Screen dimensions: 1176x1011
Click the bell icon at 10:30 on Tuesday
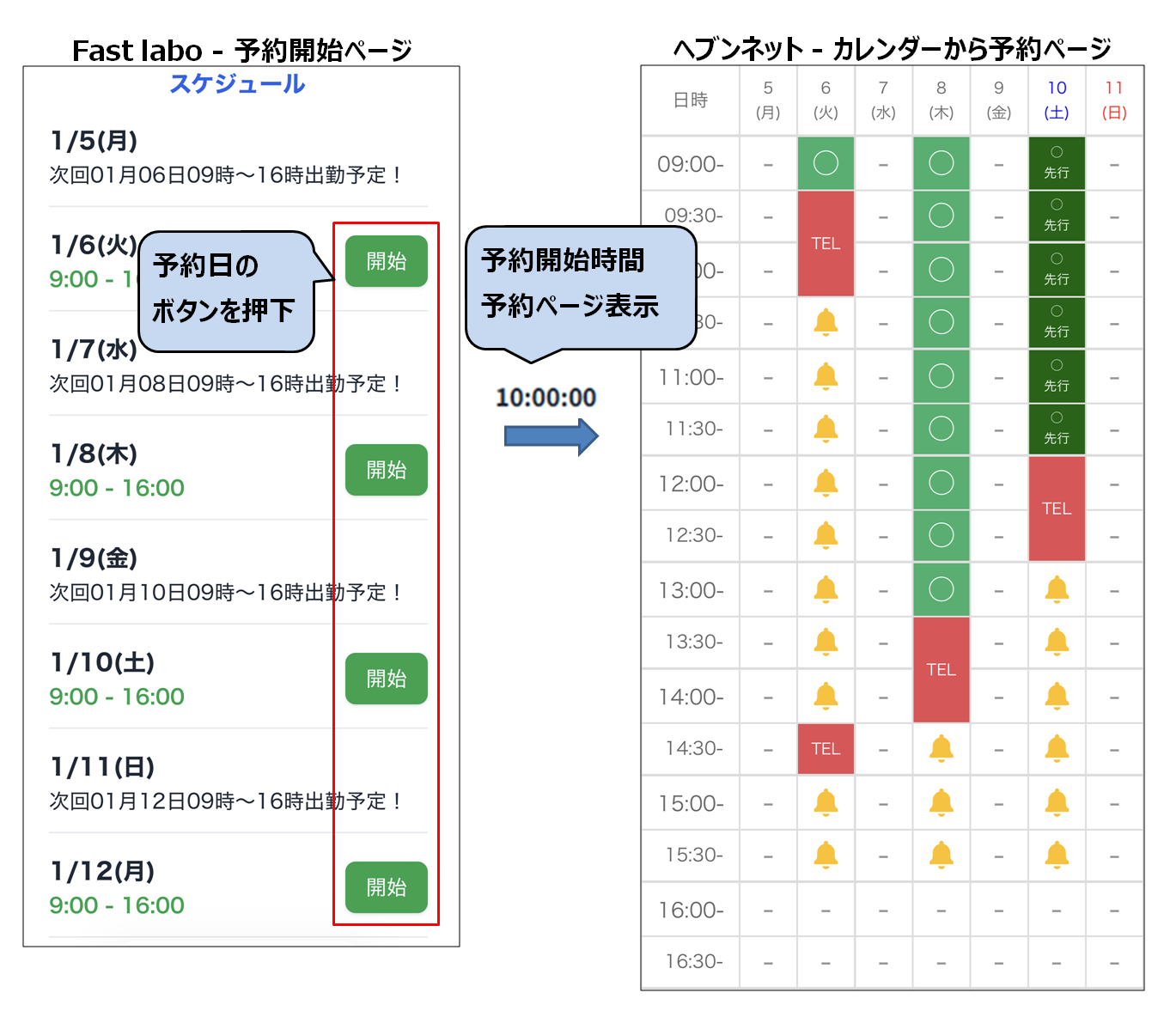click(826, 323)
